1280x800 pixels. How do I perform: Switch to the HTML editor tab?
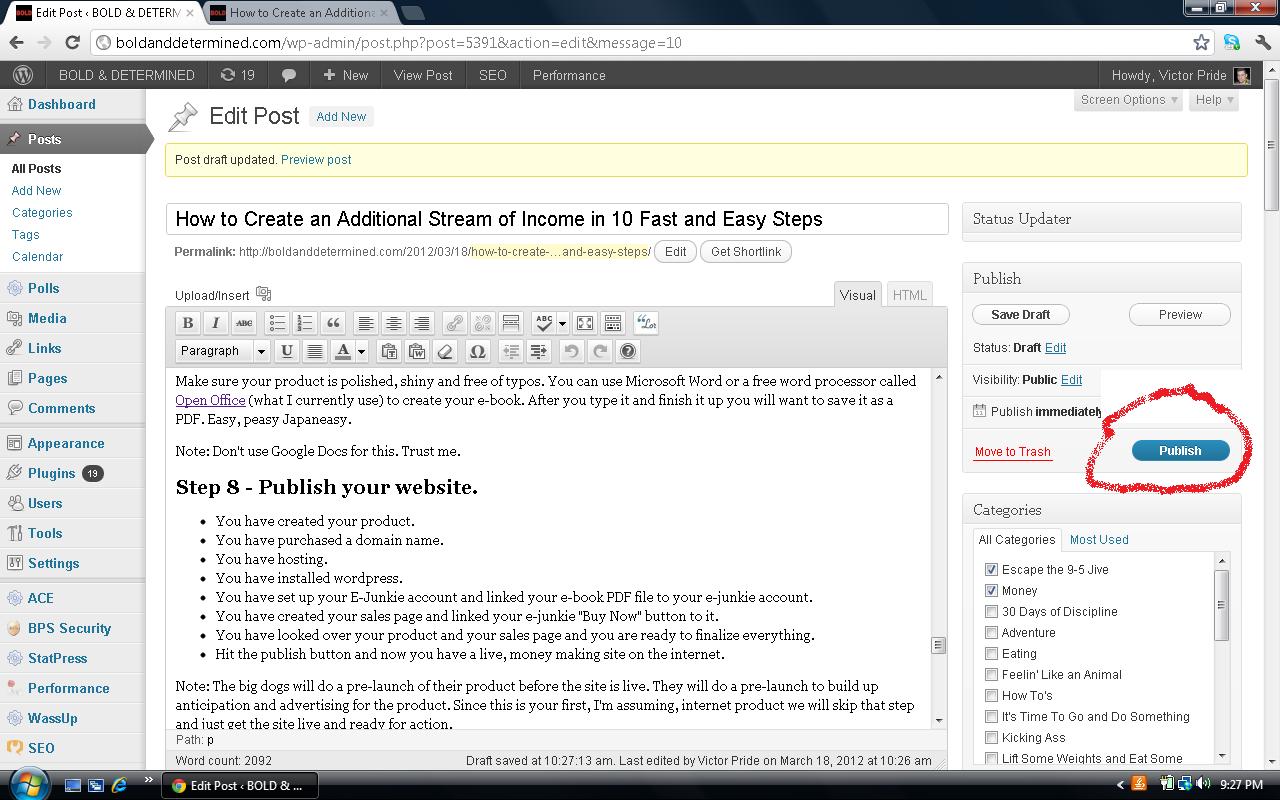point(909,295)
